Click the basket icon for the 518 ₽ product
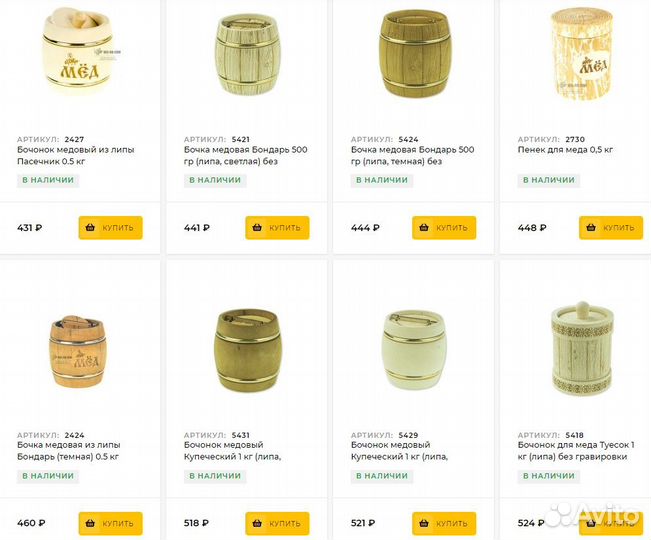This screenshot has width=651, height=540. click(x=257, y=523)
